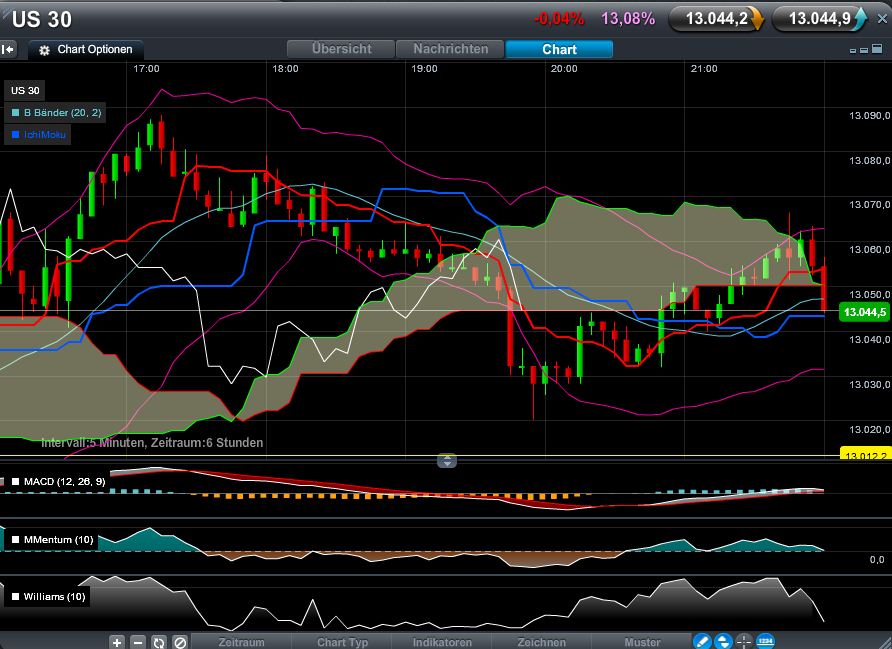Click the panel divider up-down handle

(x=447, y=461)
